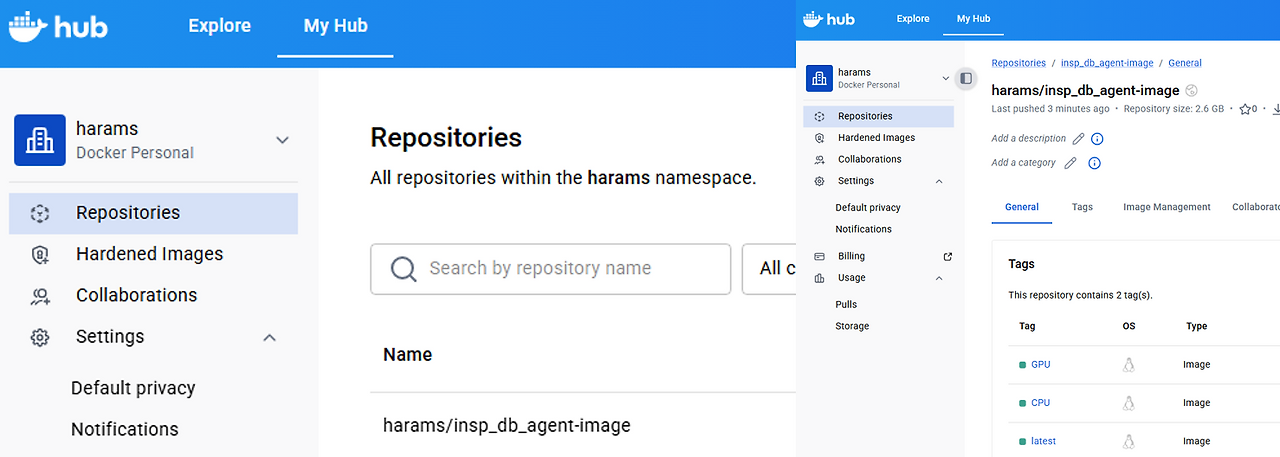Image resolution: width=1280 pixels, height=457 pixels.
Task: Click Search by repository name field
Action: click(551, 269)
